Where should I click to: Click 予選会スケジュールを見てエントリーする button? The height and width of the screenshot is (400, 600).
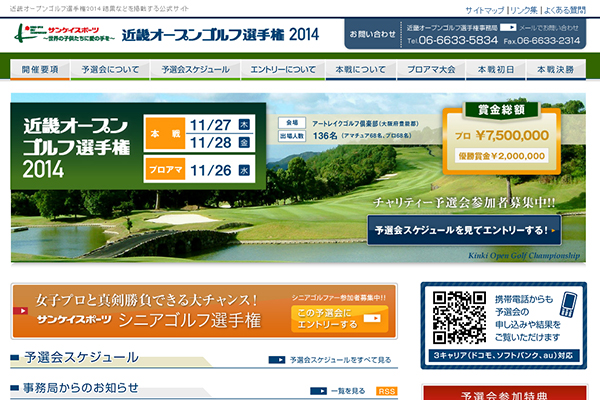[x=465, y=230]
